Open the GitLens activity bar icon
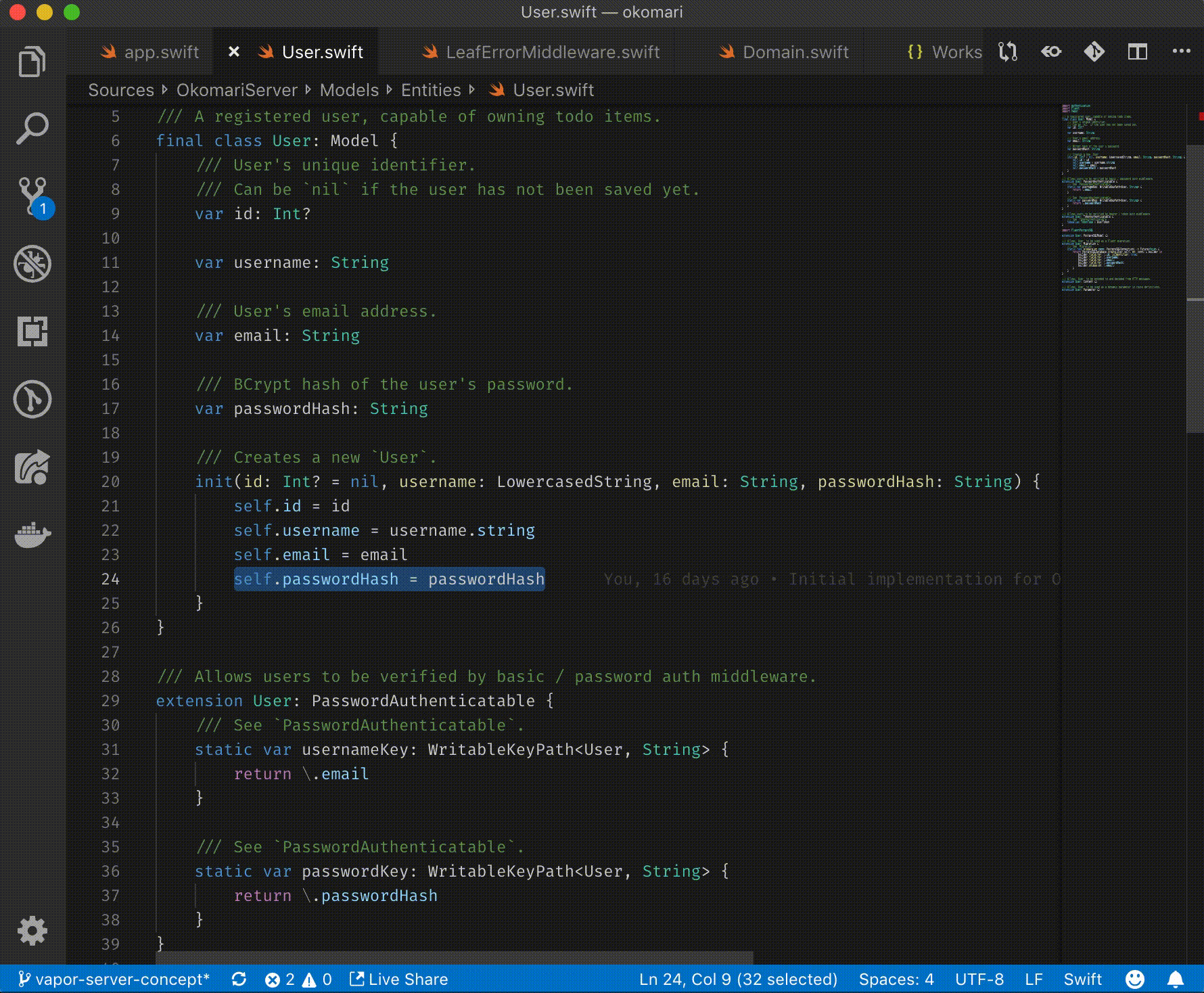The width and height of the screenshot is (1204, 993). [x=32, y=399]
